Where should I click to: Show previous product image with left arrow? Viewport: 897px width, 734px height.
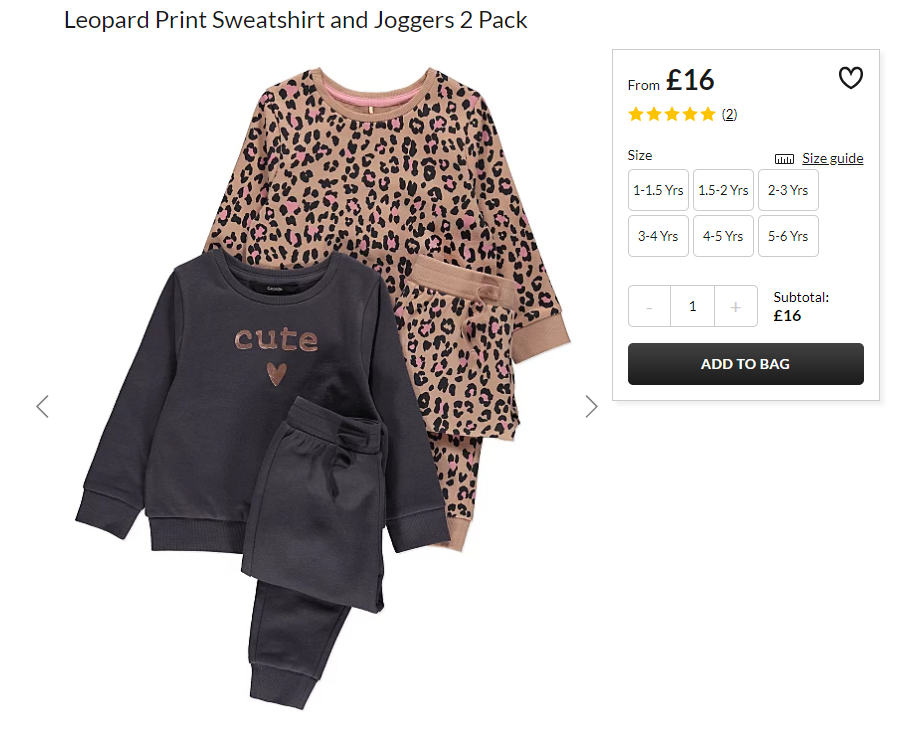coord(42,407)
